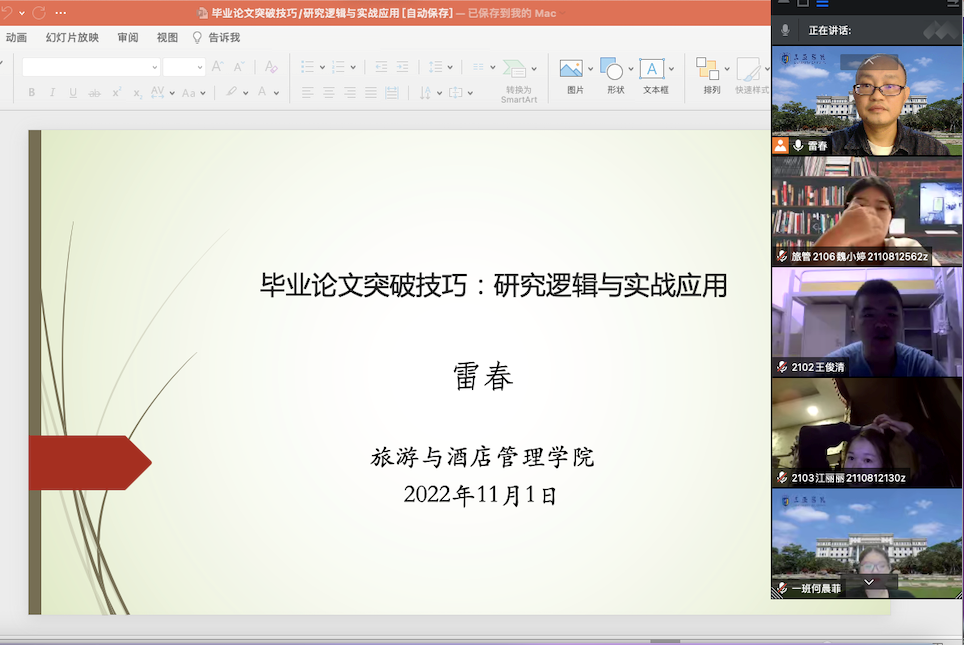
Task: Toggle italic text formatting
Action: click(53, 93)
